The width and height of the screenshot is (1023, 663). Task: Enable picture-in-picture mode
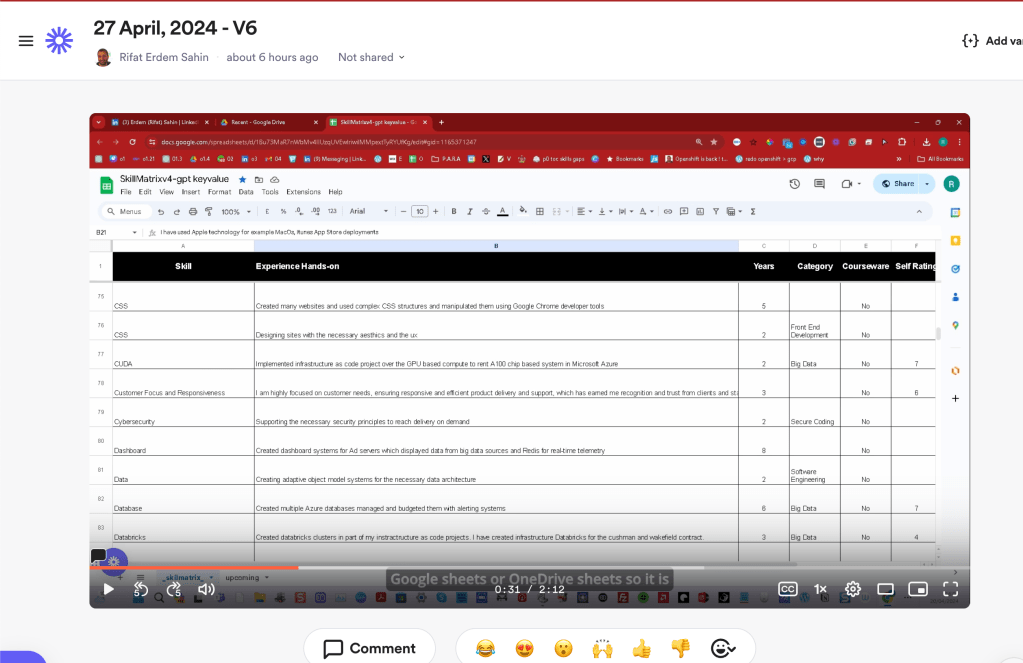918,589
